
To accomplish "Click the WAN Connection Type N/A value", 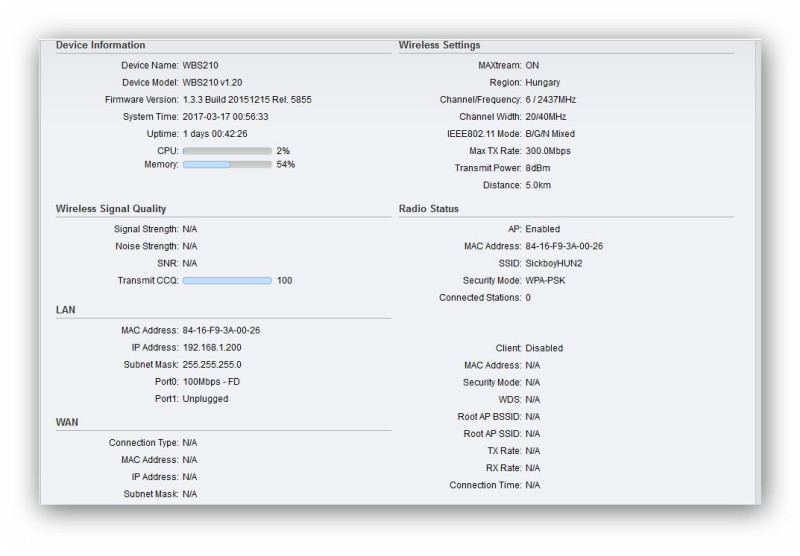I will point(190,443).
